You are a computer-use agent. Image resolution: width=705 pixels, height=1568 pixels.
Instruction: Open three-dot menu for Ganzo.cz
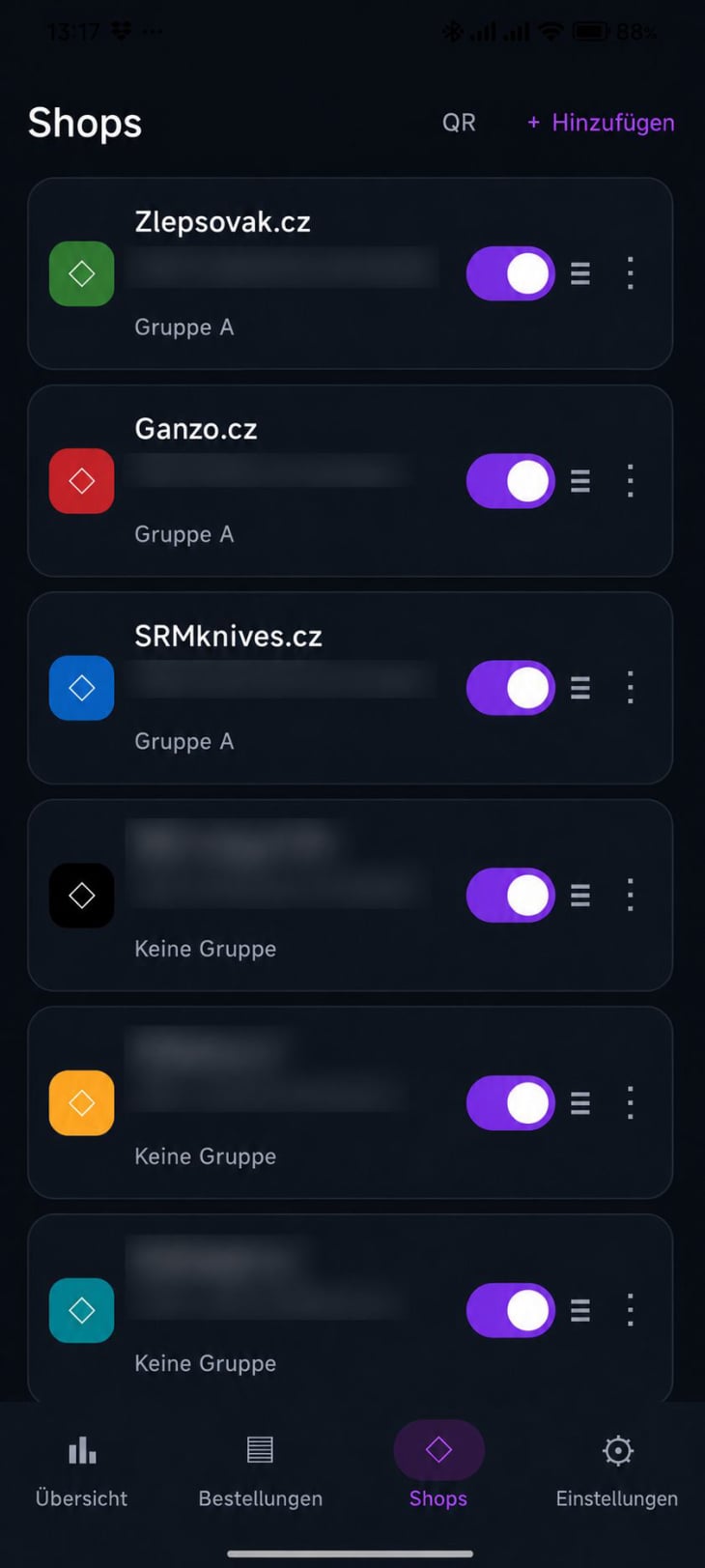(x=631, y=480)
